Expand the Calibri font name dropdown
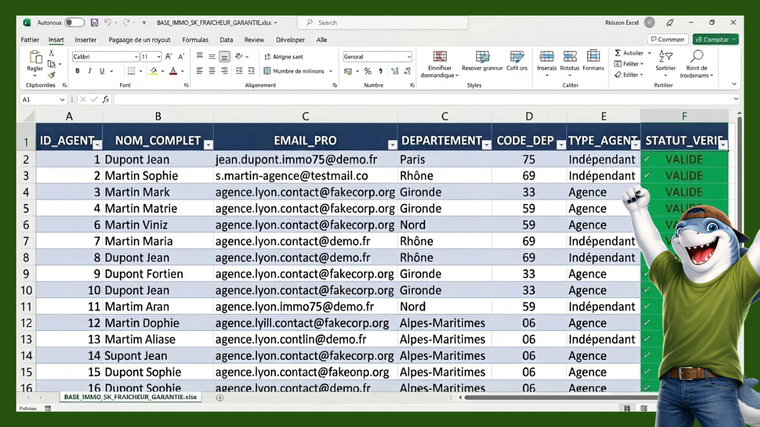 [x=134, y=57]
